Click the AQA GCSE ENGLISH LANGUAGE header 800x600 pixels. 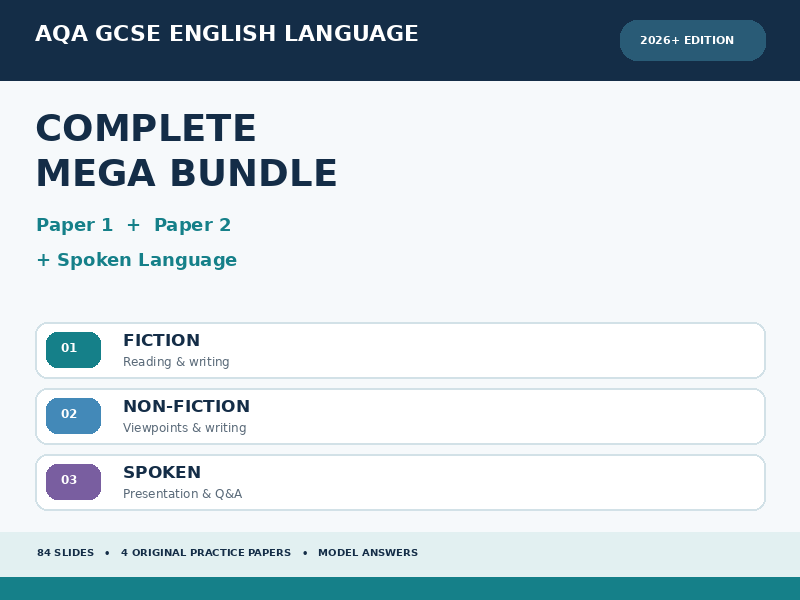coord(227,34)
